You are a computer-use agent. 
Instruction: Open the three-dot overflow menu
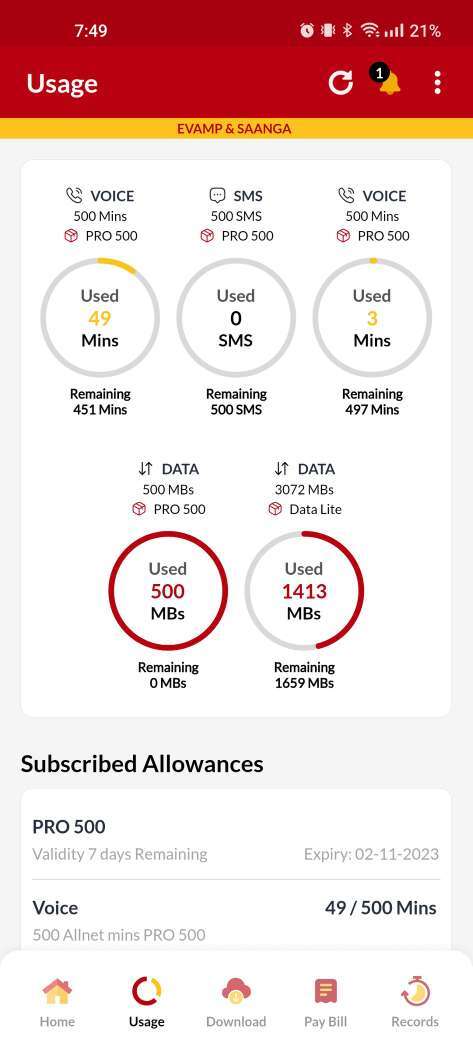(x=437, y=83)
